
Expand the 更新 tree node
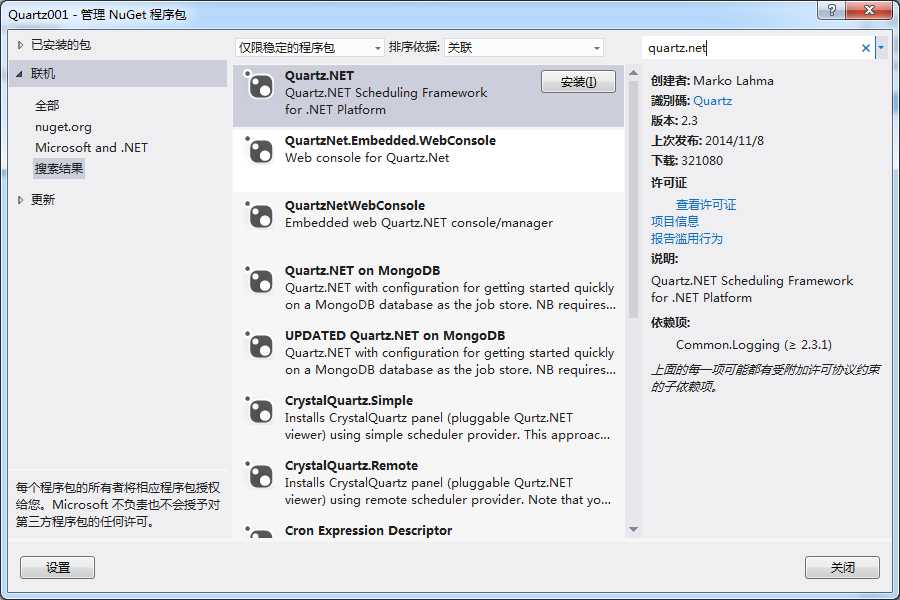pyautogui.click(x=20, y=200)
